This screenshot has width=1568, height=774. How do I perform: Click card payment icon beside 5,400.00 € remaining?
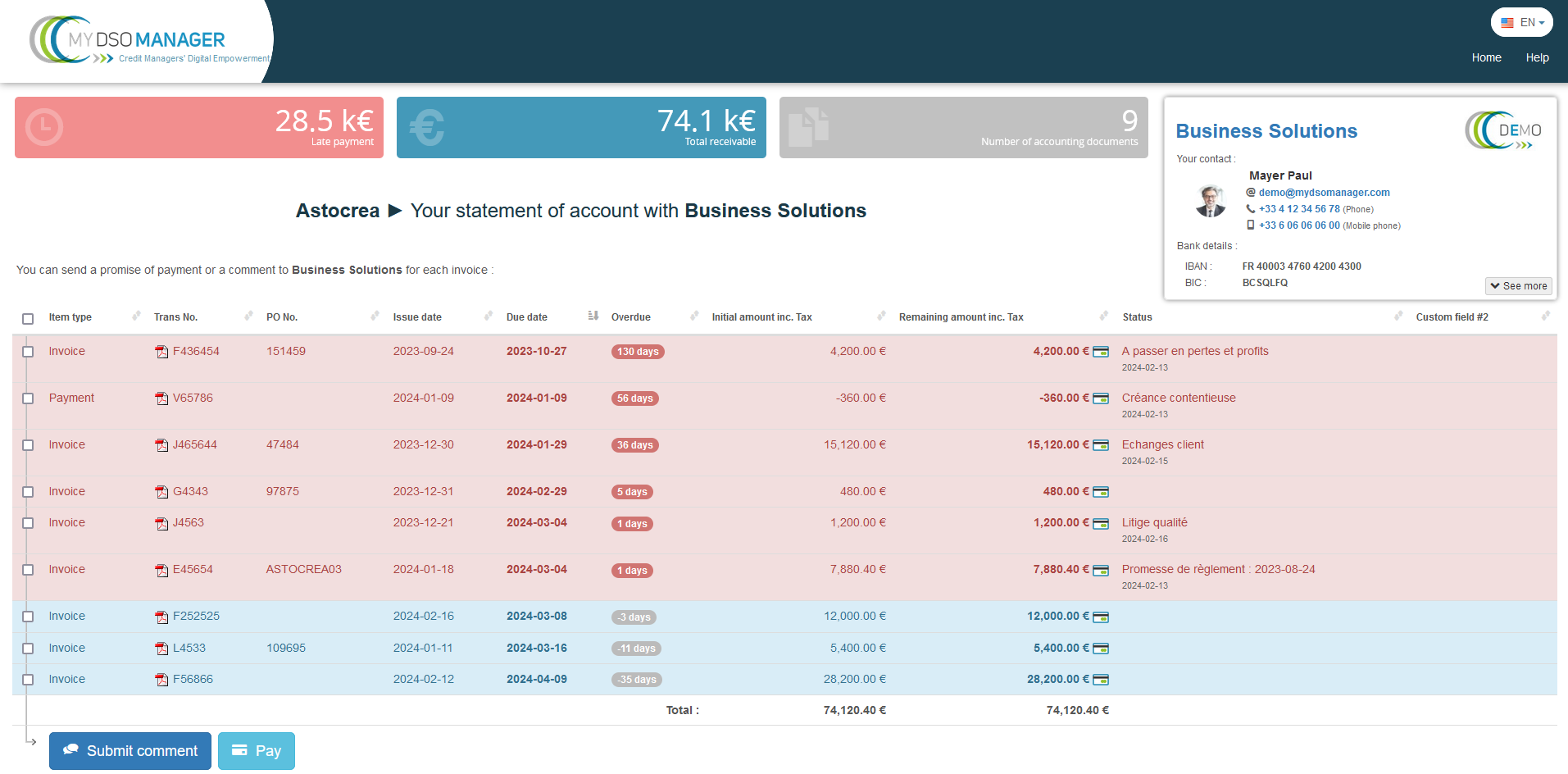pos(1101,649)
